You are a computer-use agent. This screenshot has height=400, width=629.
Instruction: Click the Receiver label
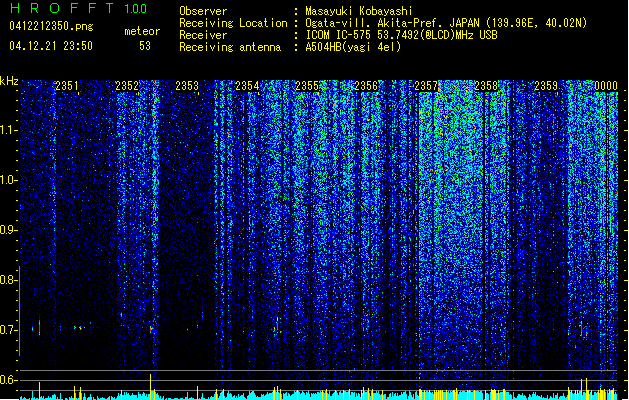(x=203, y=35)
